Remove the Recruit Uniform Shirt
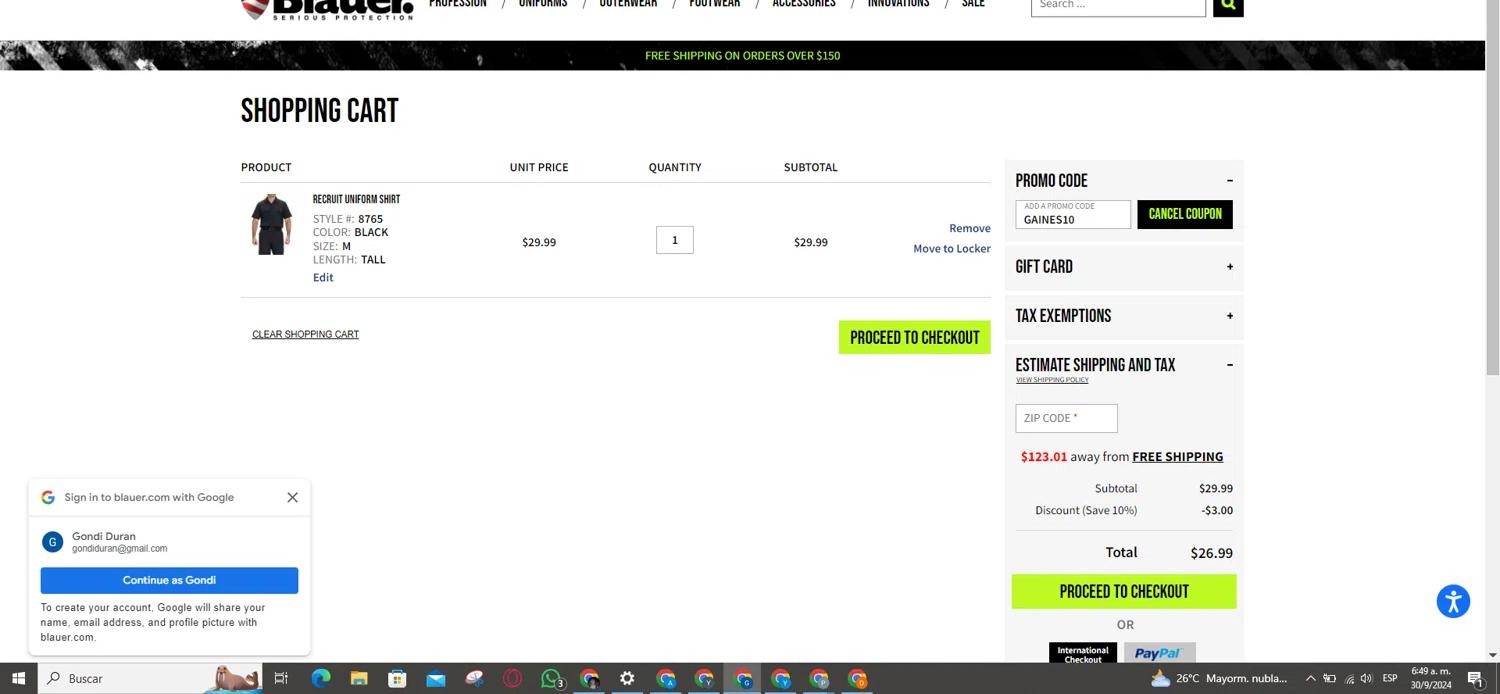 point(970,228)
